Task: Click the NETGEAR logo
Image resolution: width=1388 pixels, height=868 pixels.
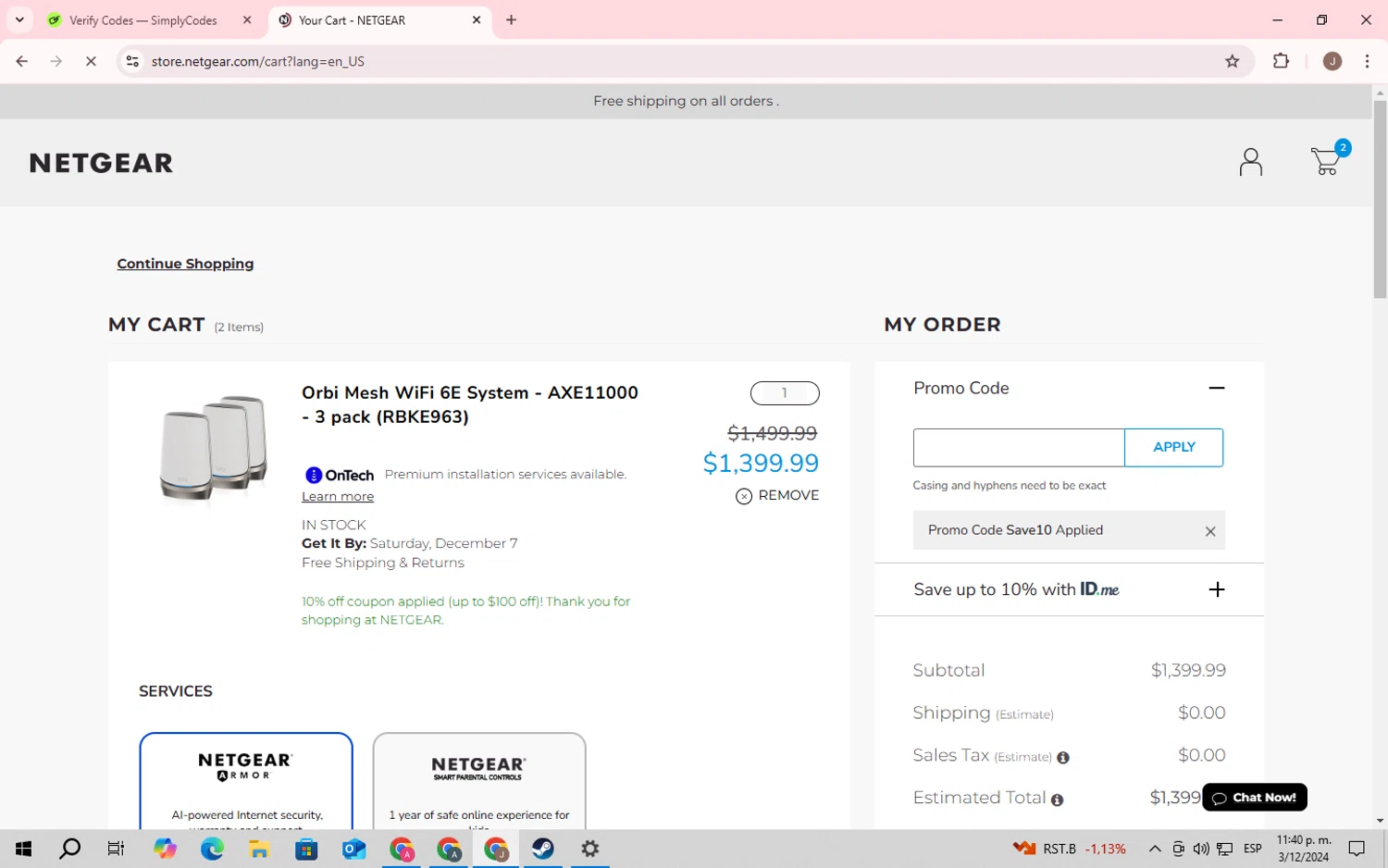Action: [x=101, y=163]
